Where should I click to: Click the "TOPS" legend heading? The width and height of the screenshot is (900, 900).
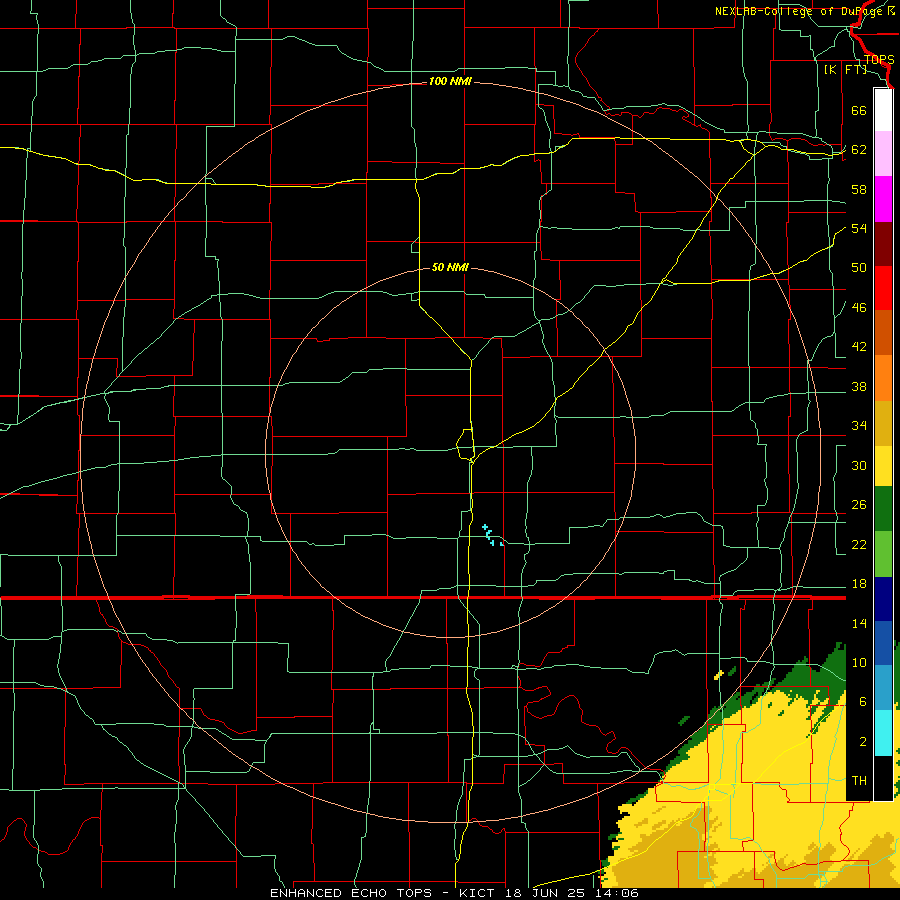click(879, 60)
